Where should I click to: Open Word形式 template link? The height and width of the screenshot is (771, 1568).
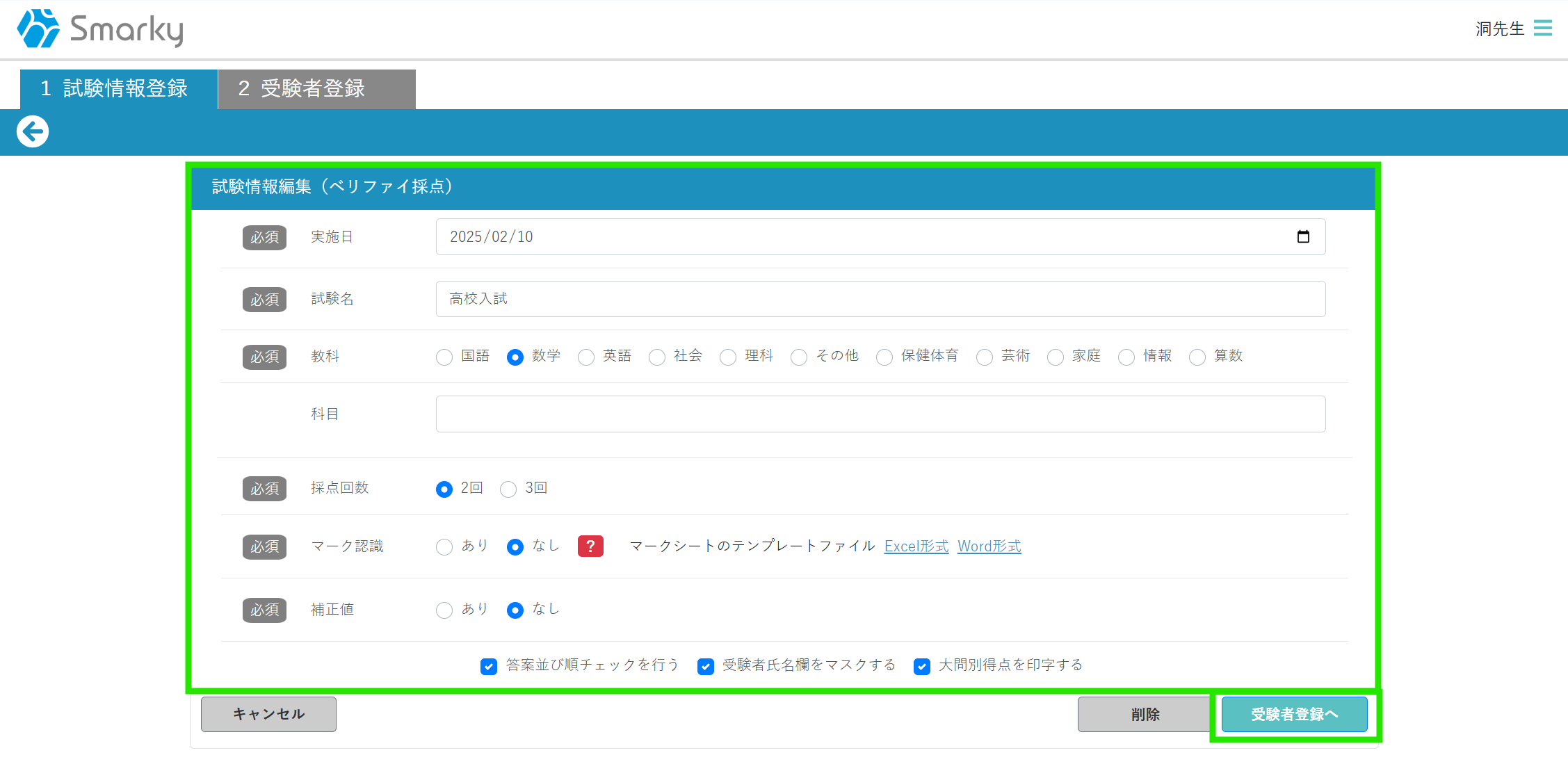pos(989,546)
